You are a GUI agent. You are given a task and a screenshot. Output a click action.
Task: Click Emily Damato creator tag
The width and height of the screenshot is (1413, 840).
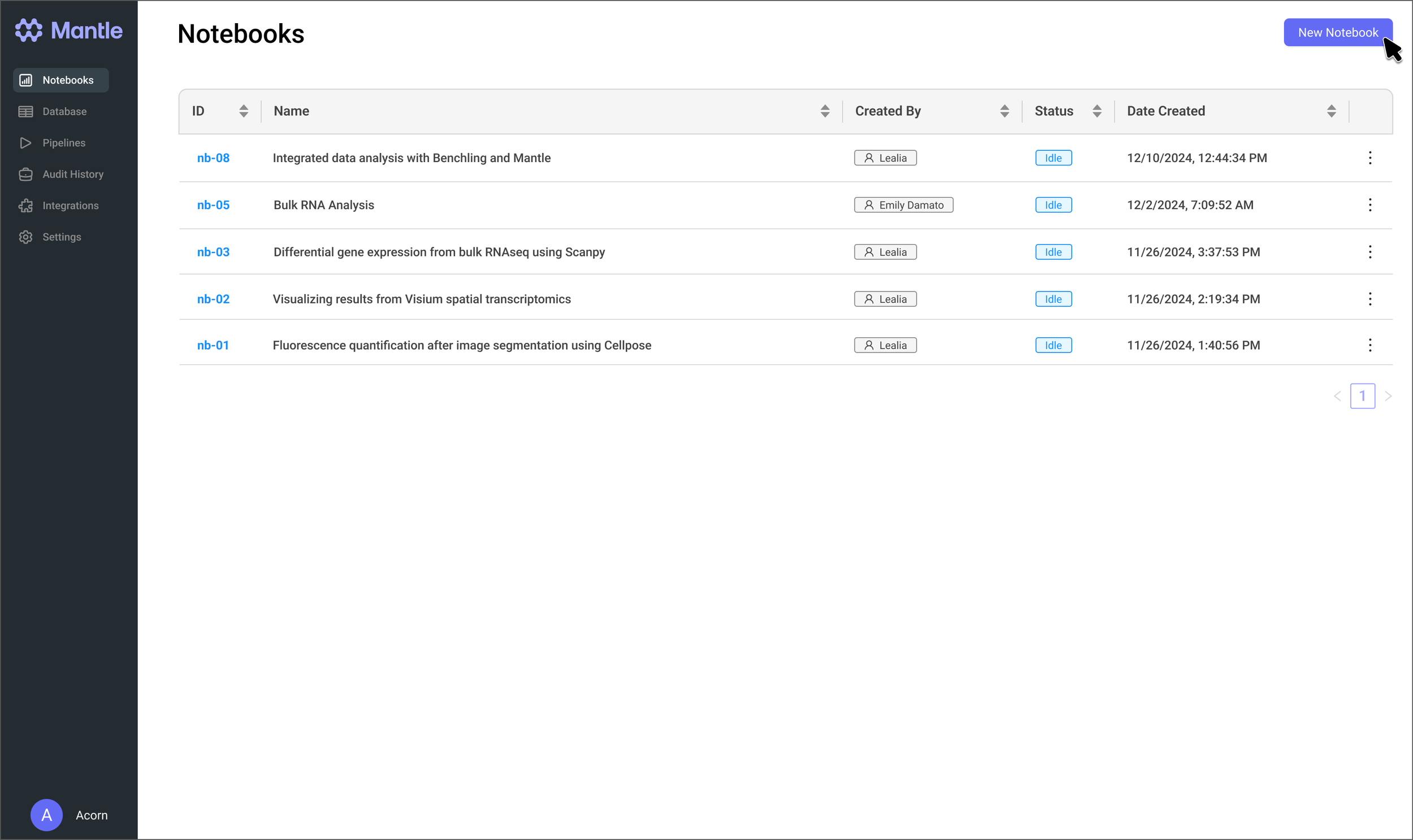903,205
